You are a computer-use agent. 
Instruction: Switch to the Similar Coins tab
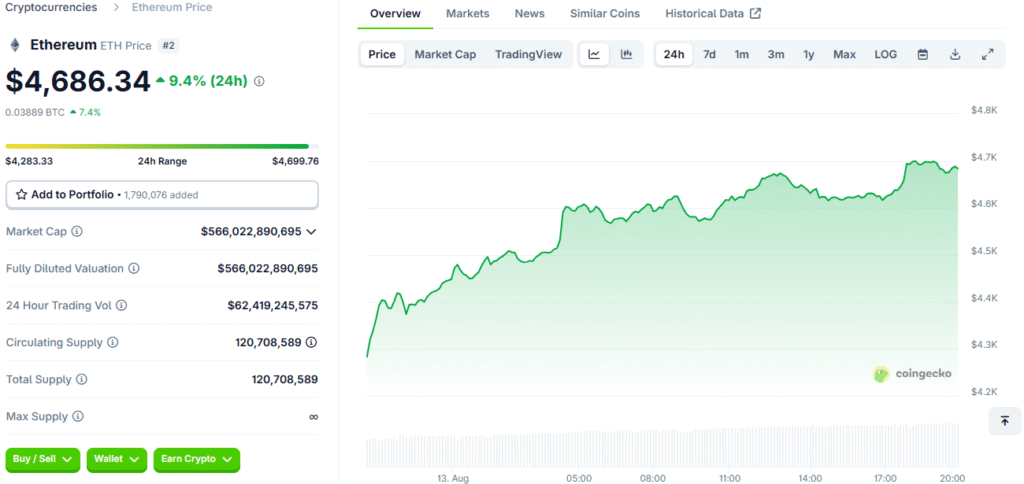(x=605, y=14)
